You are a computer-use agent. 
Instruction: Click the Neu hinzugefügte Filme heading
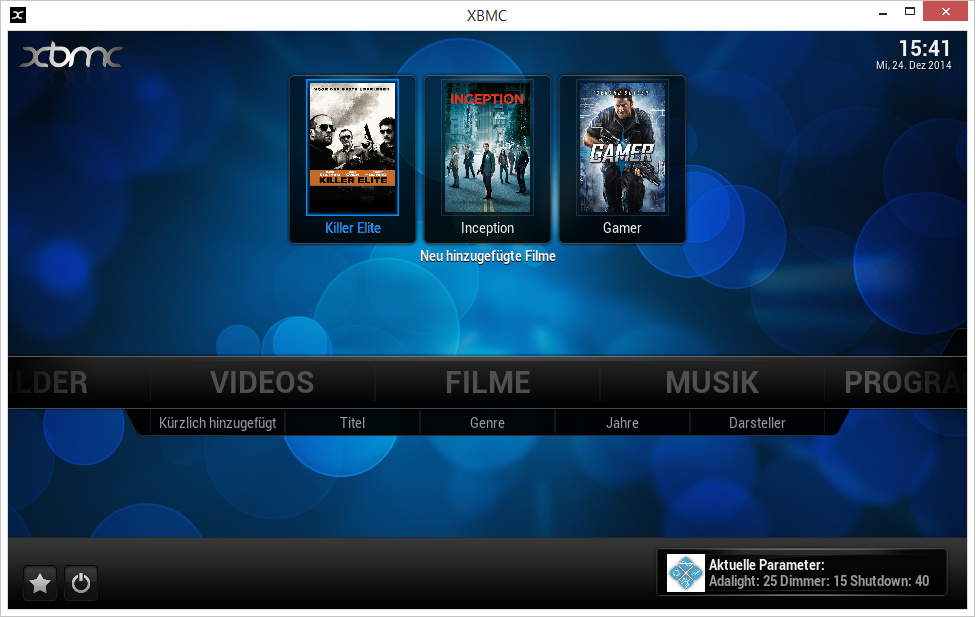click(x=487, y=256)
